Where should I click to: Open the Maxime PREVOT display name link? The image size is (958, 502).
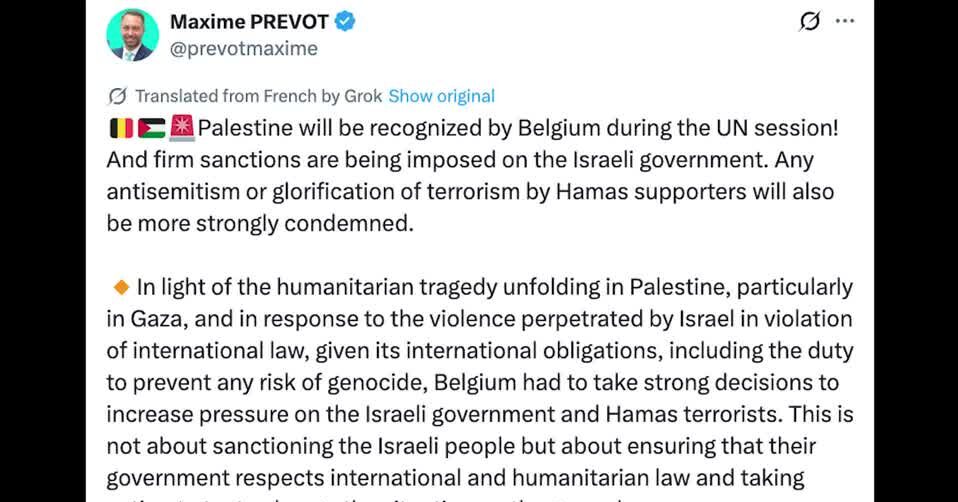(248, 22)
